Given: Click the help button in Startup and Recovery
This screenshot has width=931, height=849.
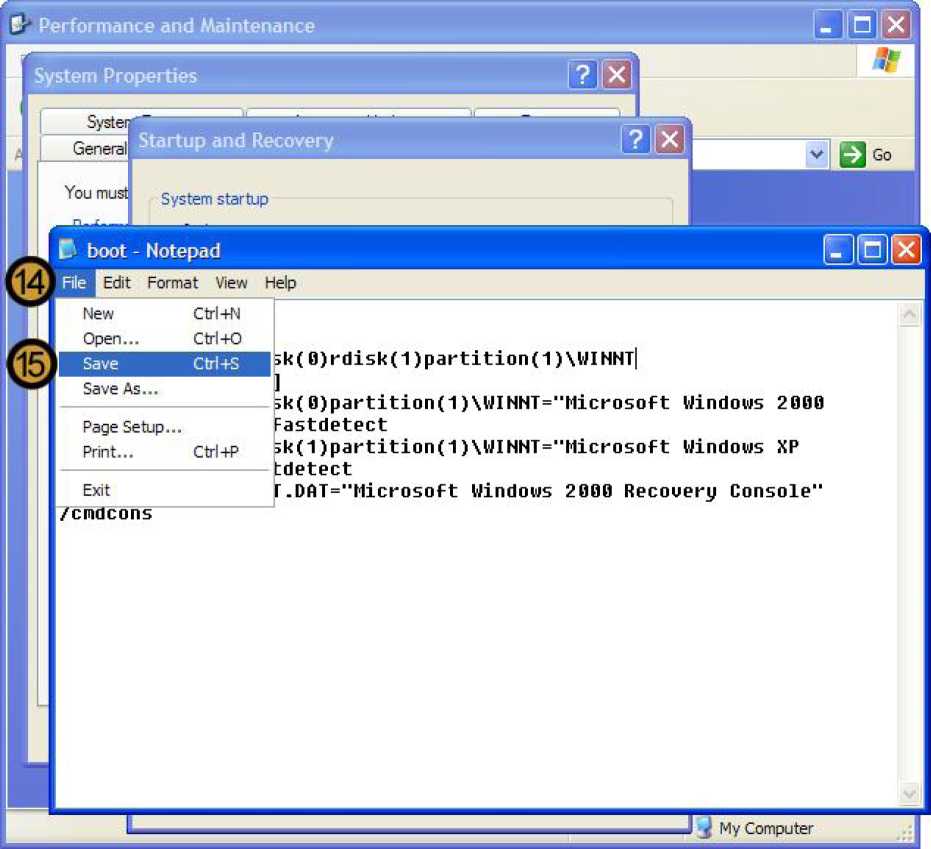Looking at the screenshot, I should tap(635, 140).
